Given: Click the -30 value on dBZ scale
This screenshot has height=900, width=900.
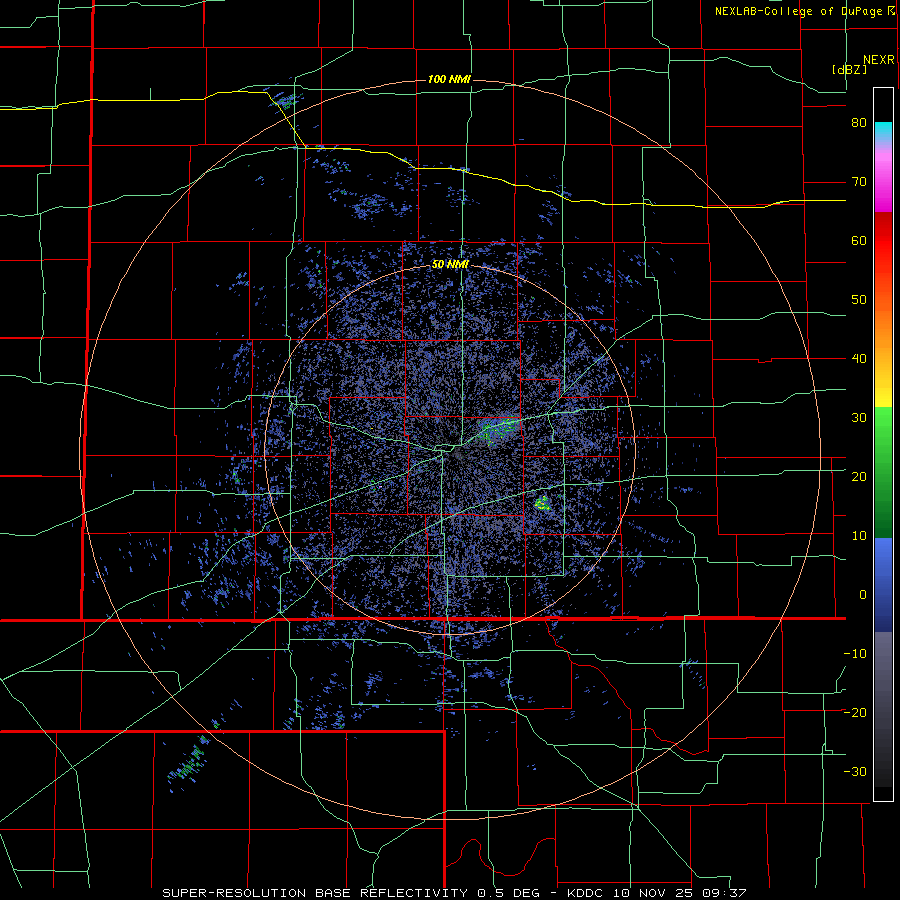Looking at the screenshot, I should (855, 771).
